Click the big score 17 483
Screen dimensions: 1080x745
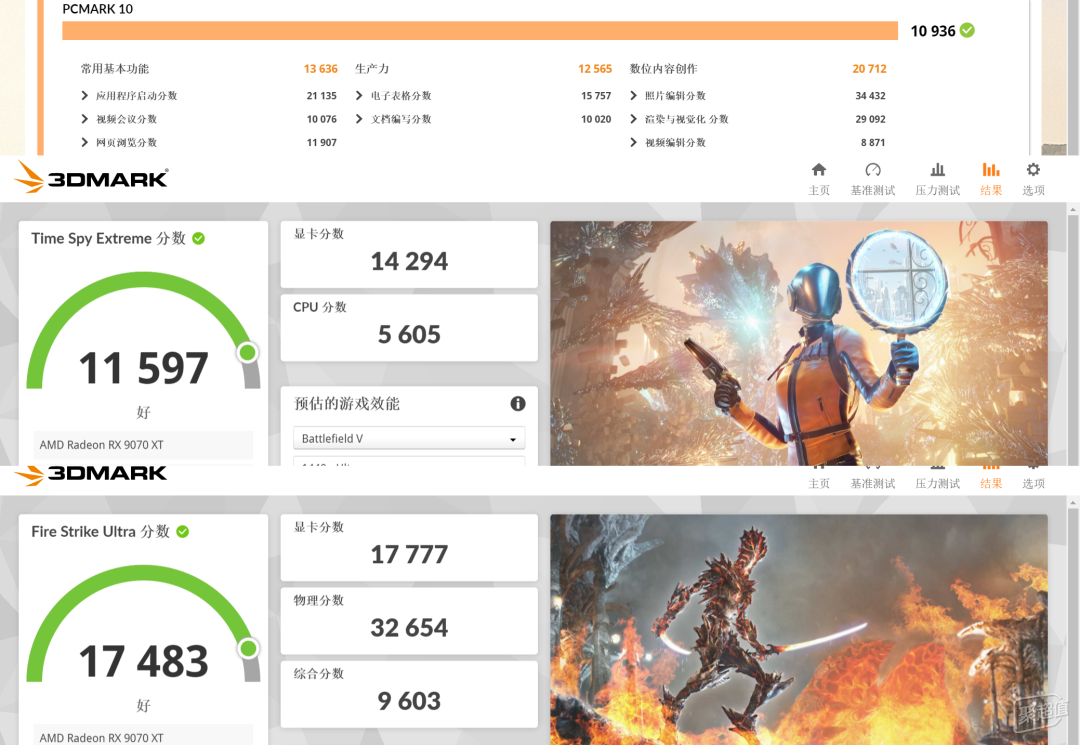(x=143, y=661)
